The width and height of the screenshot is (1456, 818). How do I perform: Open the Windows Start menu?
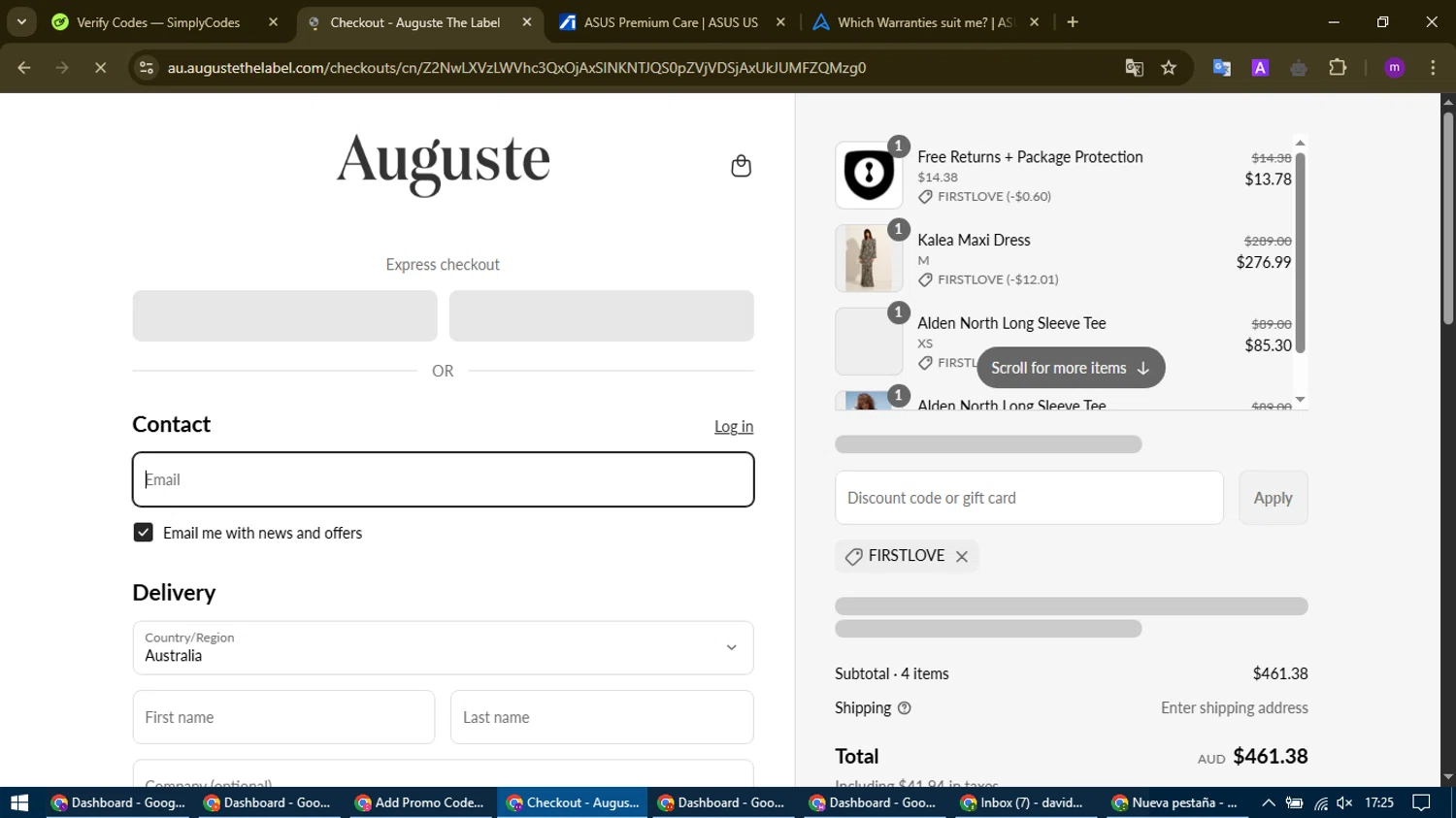point(18,802)
